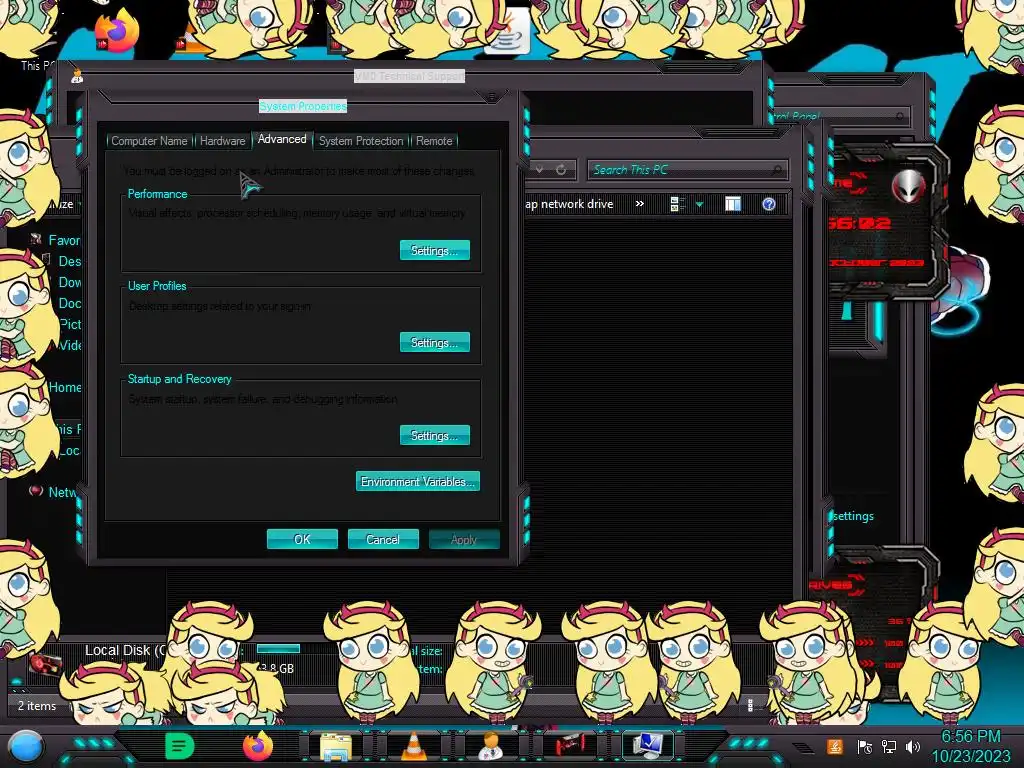Select System Properties taskbar monitor icon
This screenshot has height=768, width=1024.
(x=648, y=746)
